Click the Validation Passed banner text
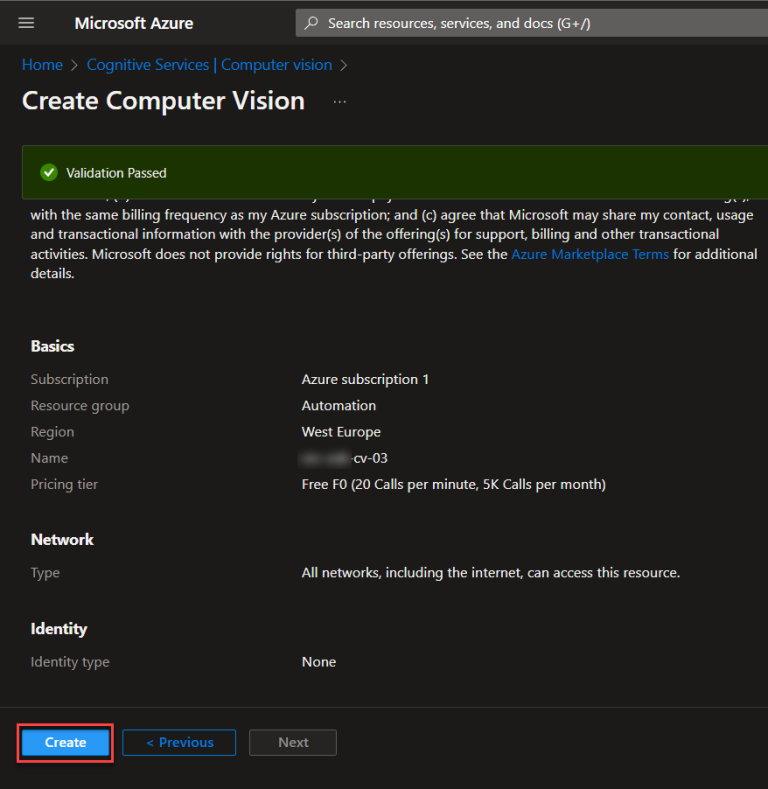 (116, 173)
